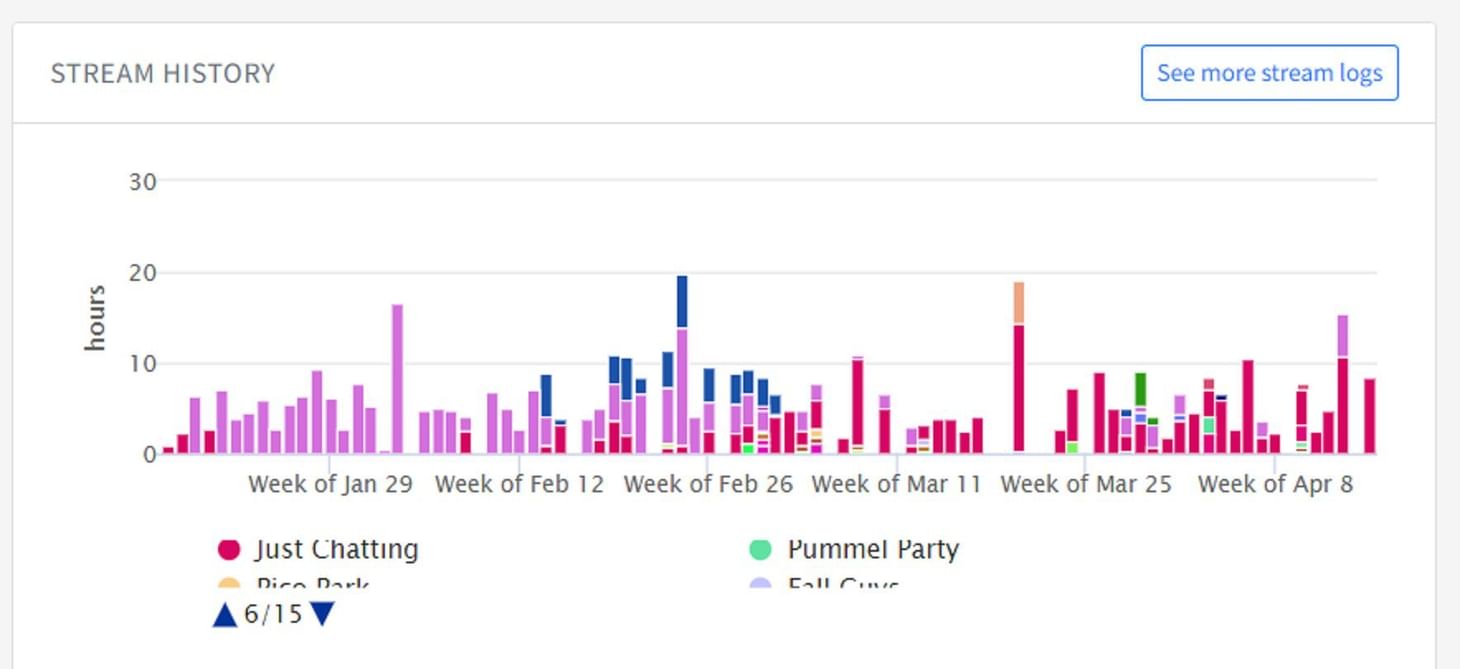Click the dark green bar segment after Mar 25

coord(1140,388)
